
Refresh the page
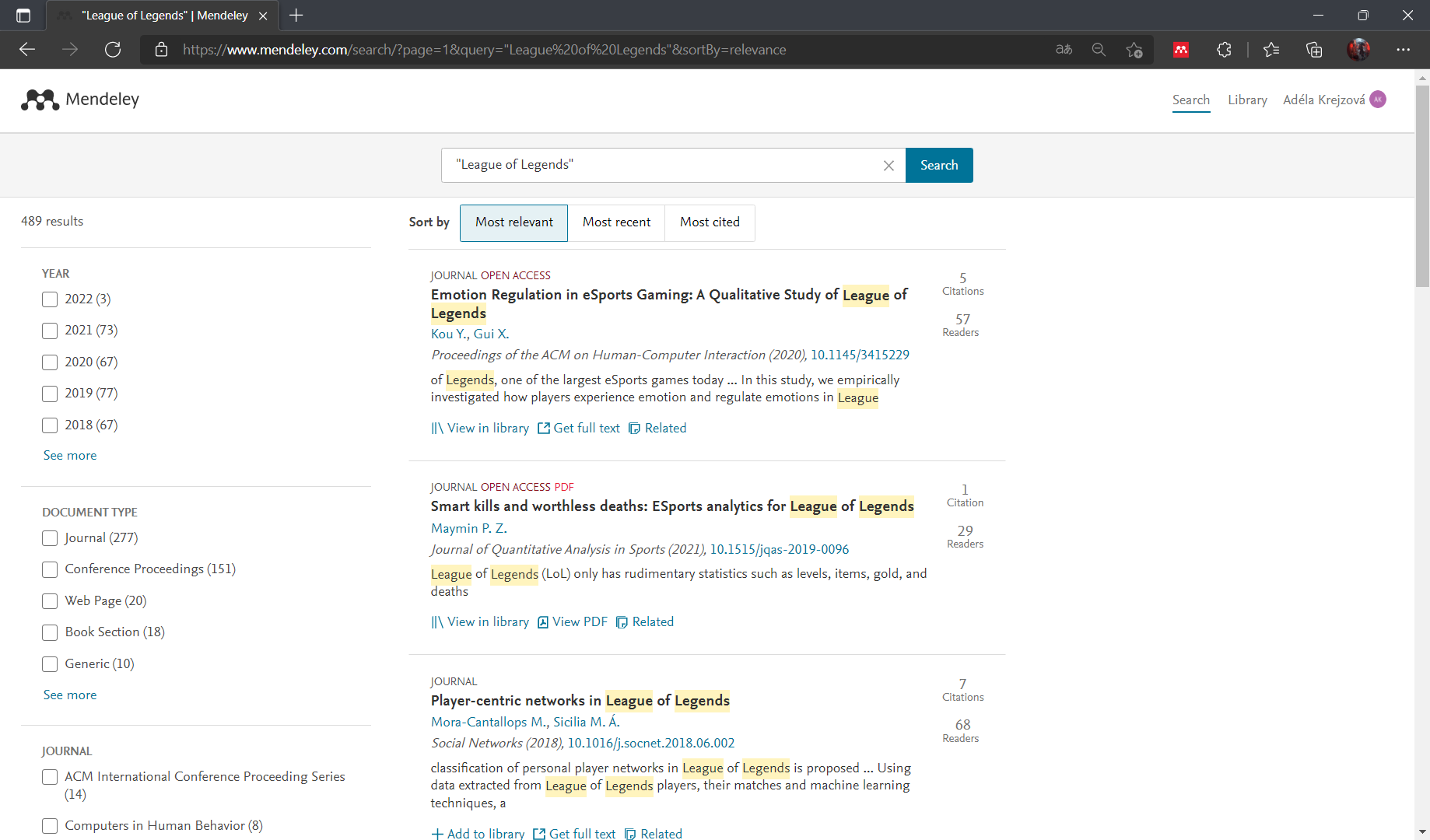click(113, 50)
